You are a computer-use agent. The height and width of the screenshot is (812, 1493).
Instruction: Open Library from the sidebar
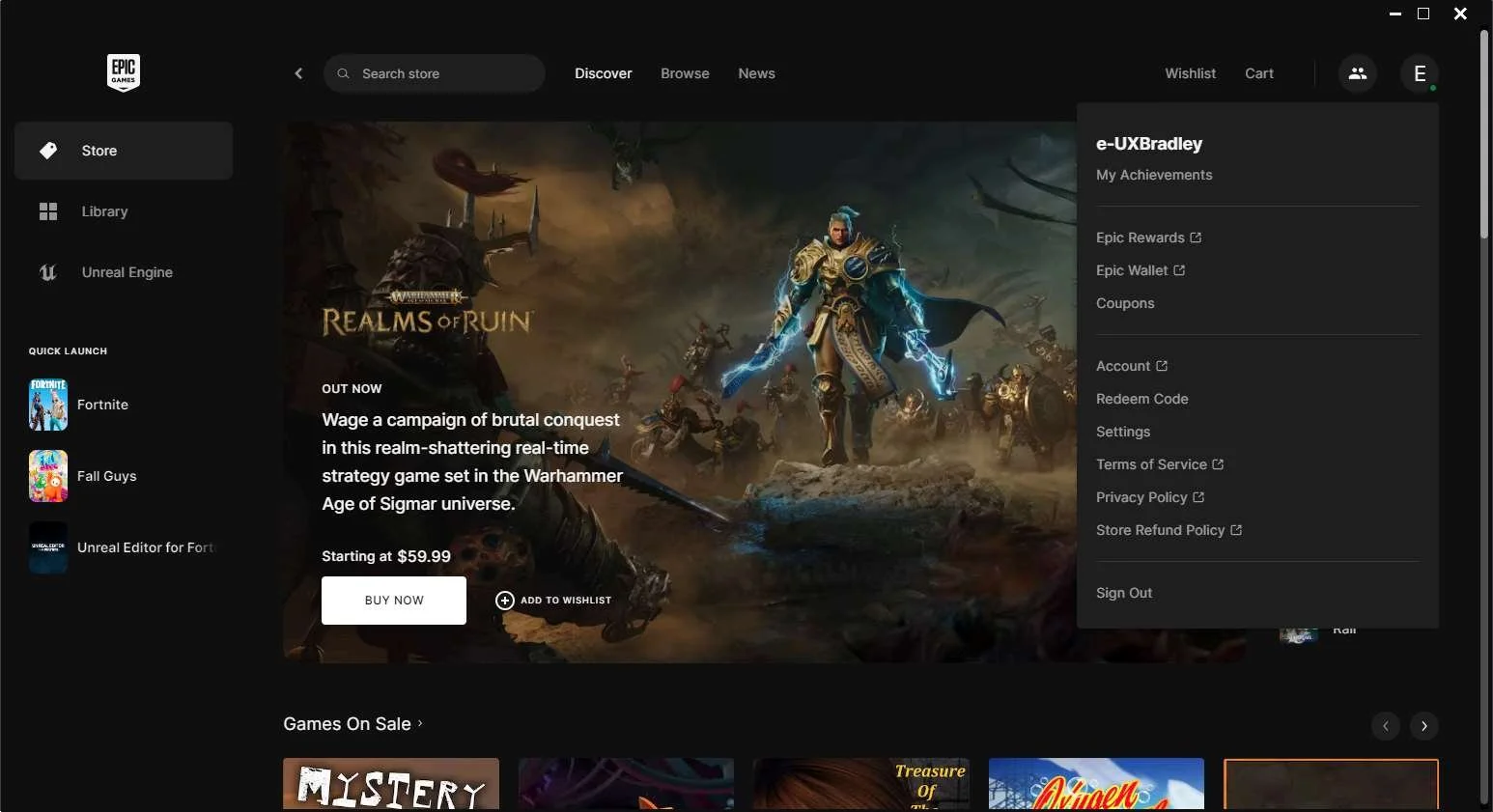click(124, 211)
